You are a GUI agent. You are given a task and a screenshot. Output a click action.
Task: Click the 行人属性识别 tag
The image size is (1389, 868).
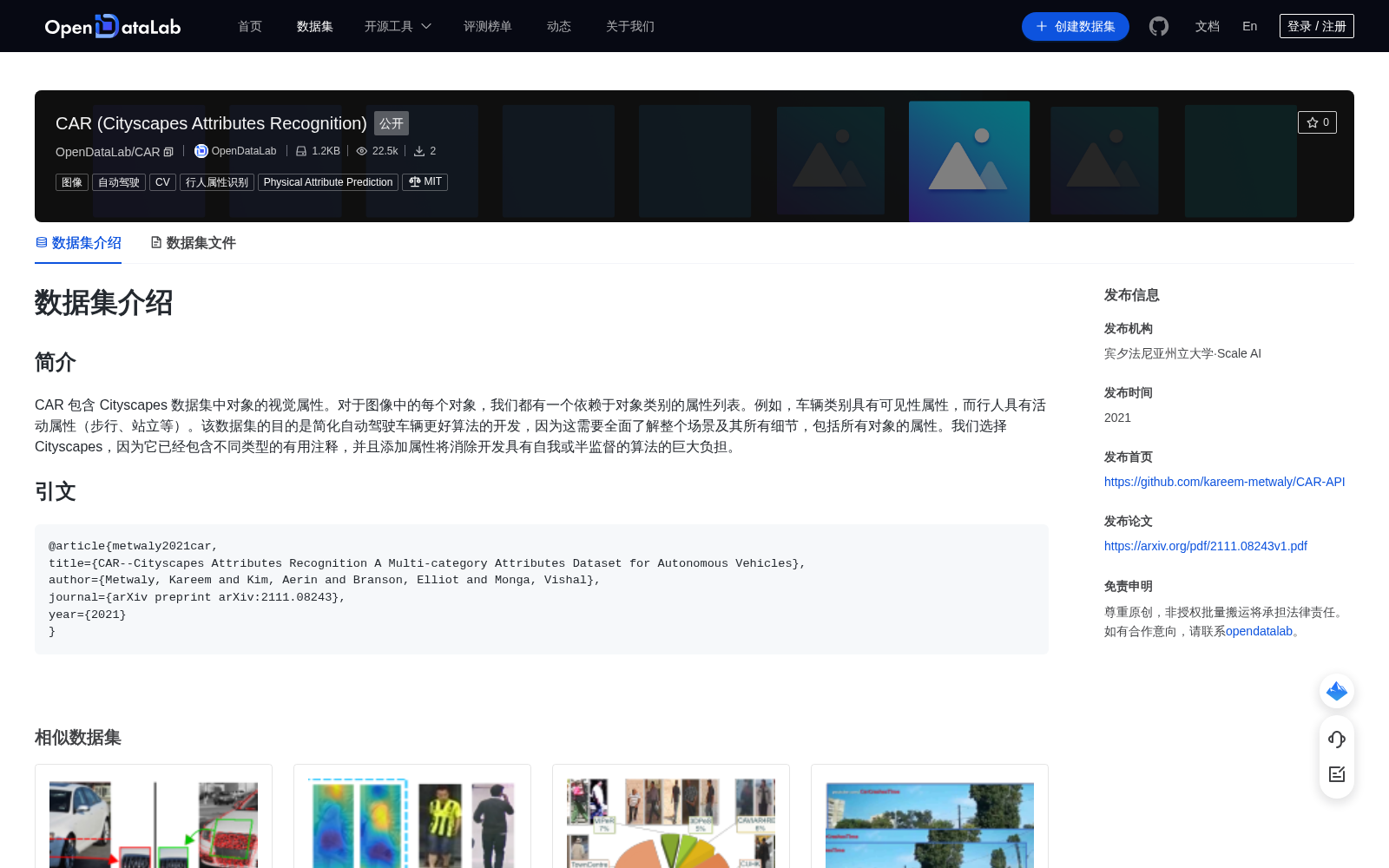(217, 182)
